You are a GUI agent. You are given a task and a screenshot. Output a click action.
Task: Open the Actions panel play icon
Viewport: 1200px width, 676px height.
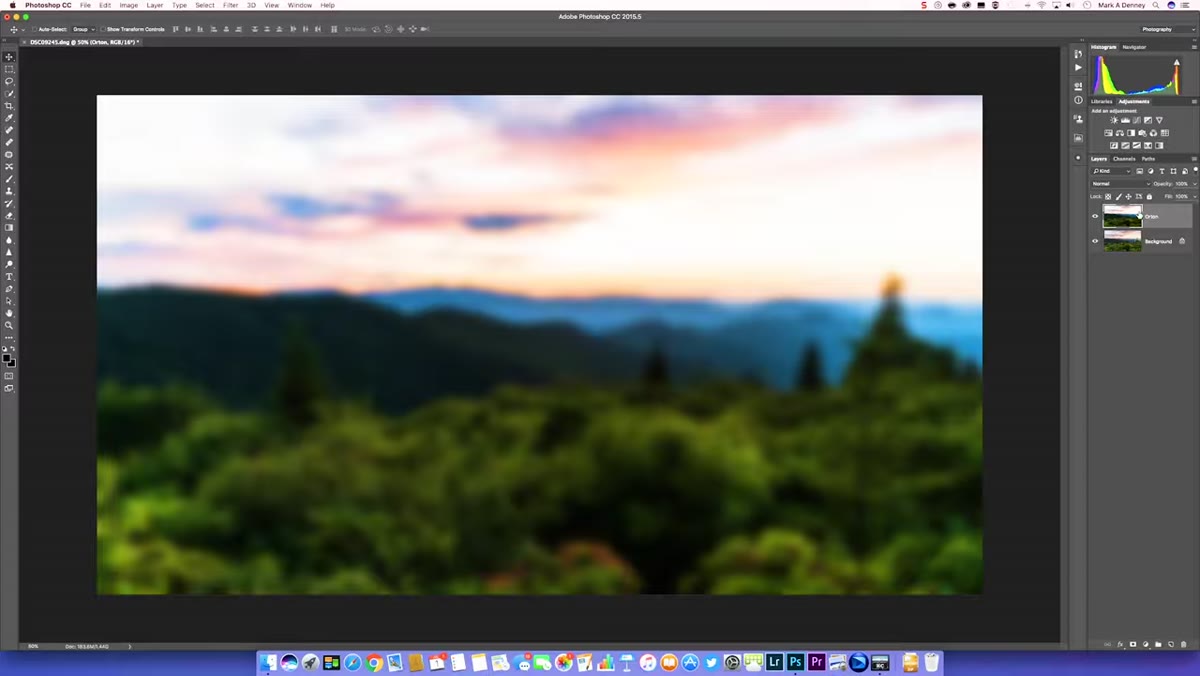(x=1078, y=68)
